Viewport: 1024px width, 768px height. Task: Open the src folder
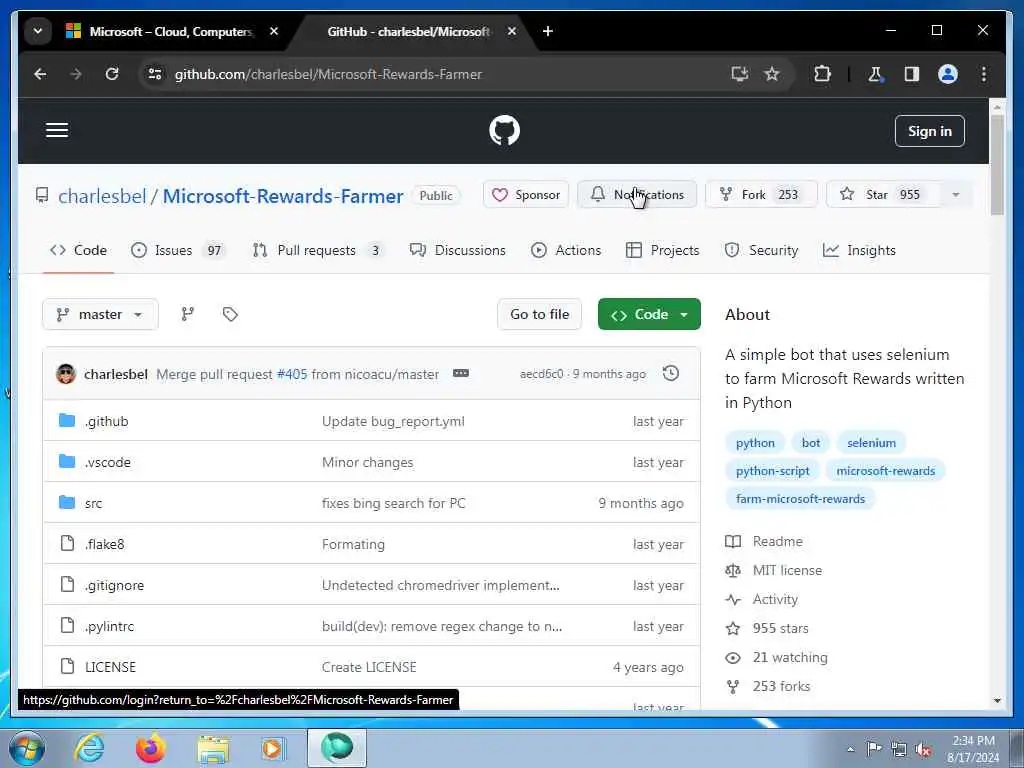pos(93,504)
